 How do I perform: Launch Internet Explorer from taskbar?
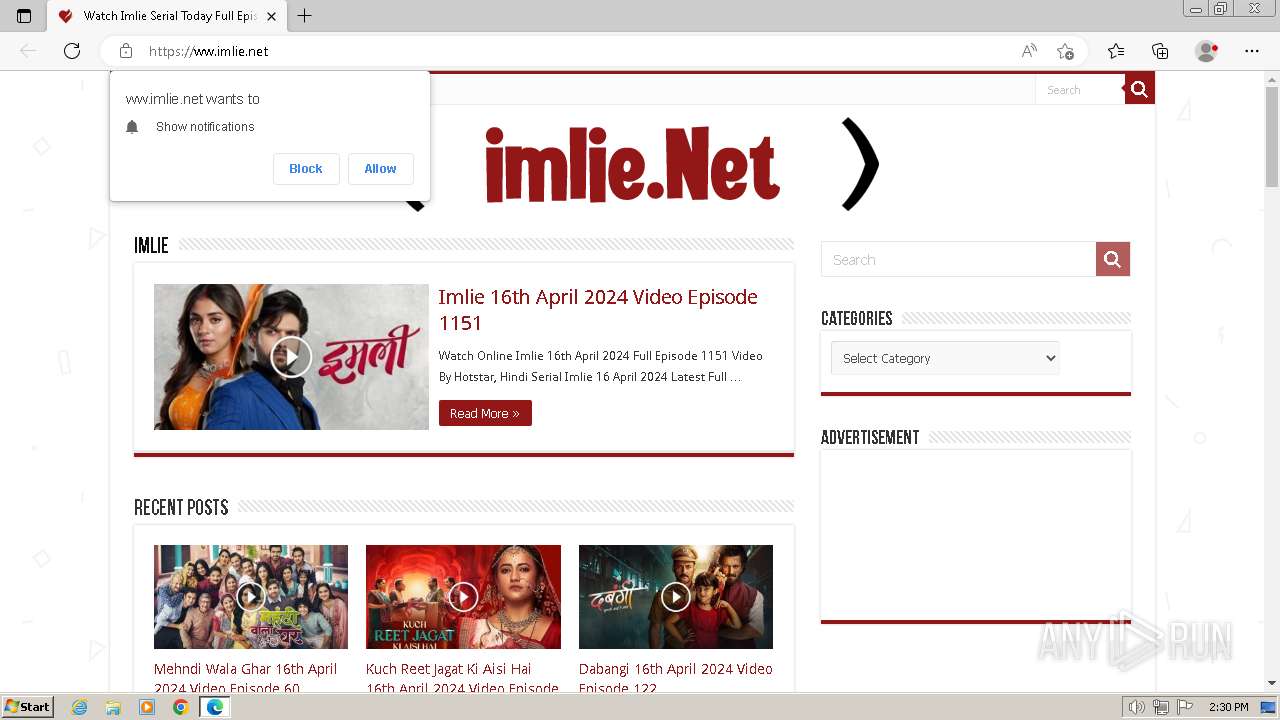coord(80,707)
